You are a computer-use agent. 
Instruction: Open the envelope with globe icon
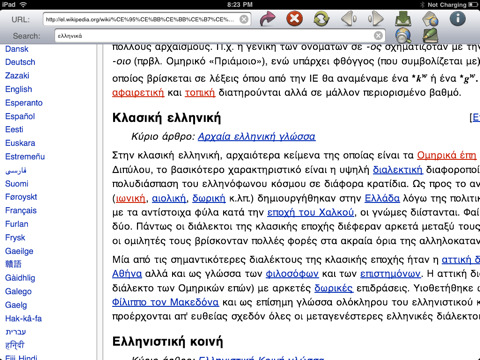pyautogui.click(x=430, y=19)
